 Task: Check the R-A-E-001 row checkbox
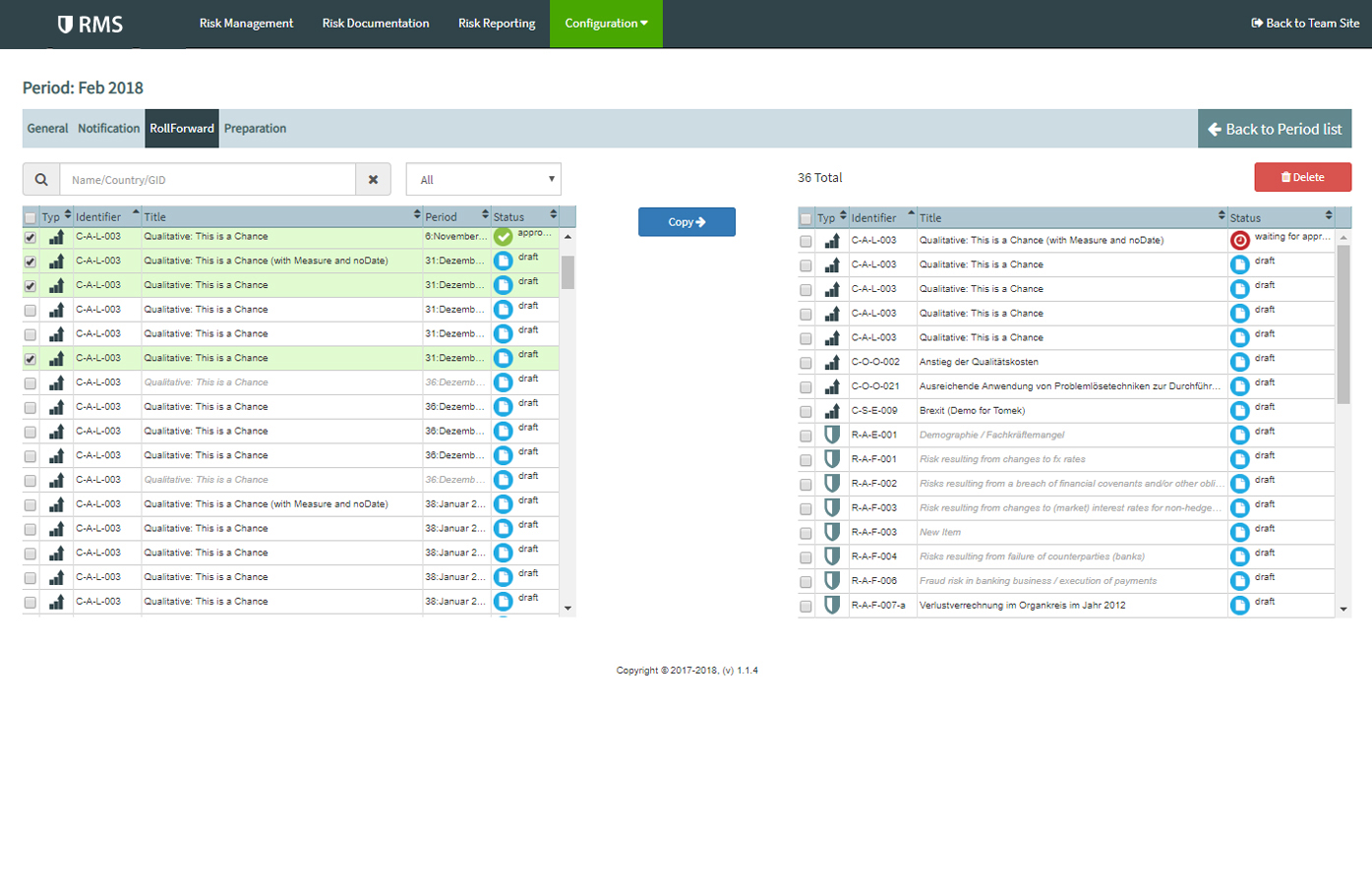click(x=806, y=436)
